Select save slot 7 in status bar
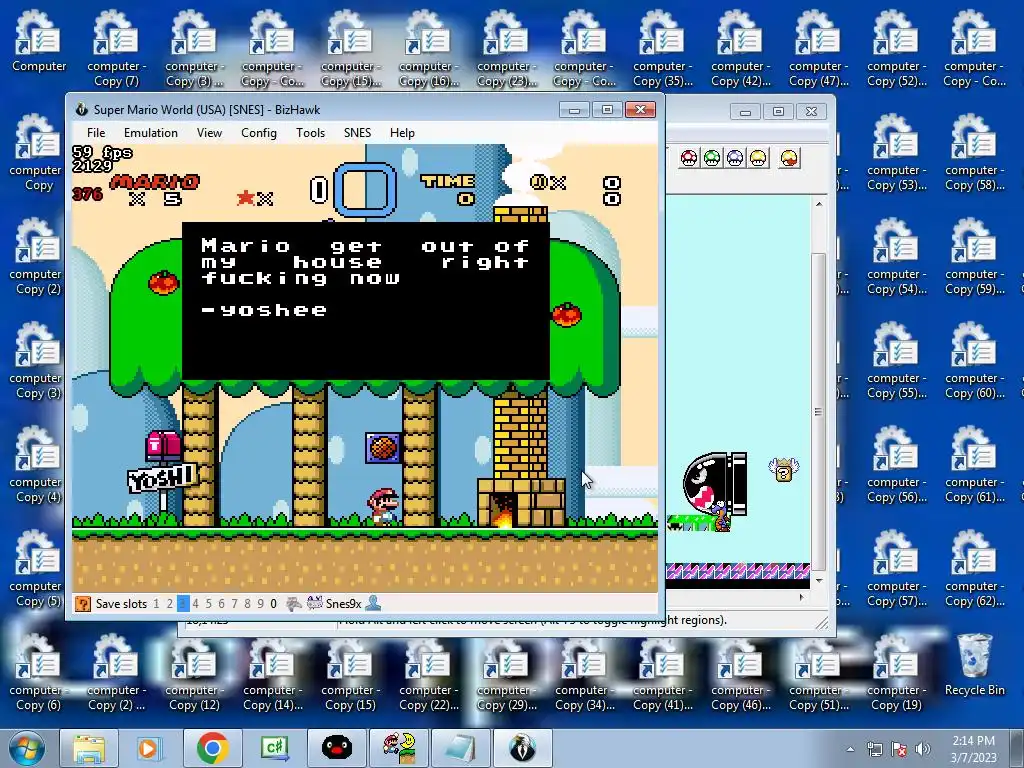The width and height of the screenshot is (1024, 768). pos(234,604)
